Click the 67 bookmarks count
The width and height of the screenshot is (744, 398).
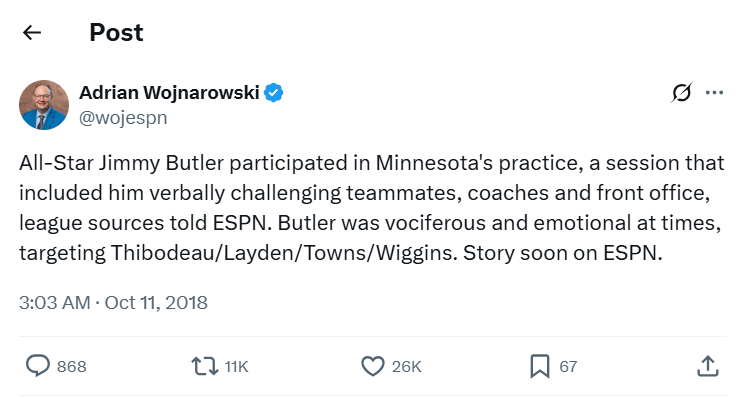[x=568, y=367]
